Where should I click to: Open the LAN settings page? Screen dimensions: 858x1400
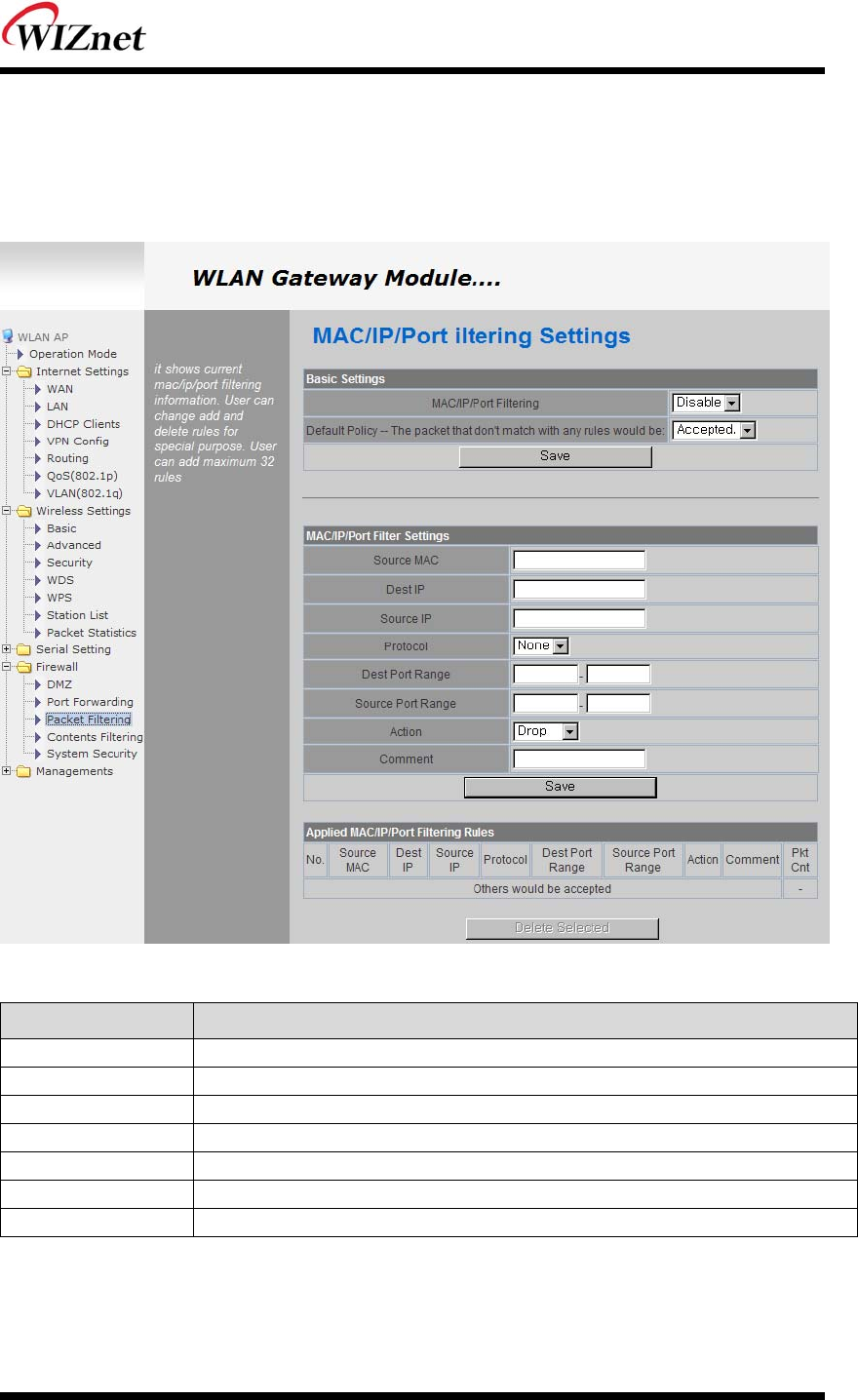point(58,407)
